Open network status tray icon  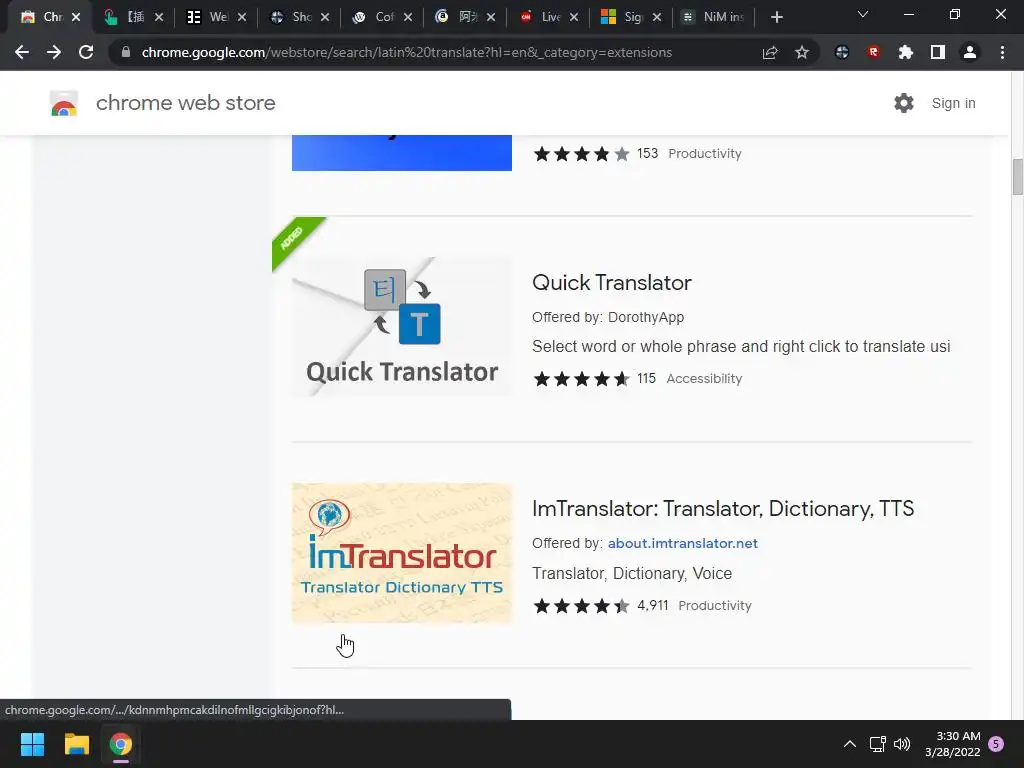(877, 744)
